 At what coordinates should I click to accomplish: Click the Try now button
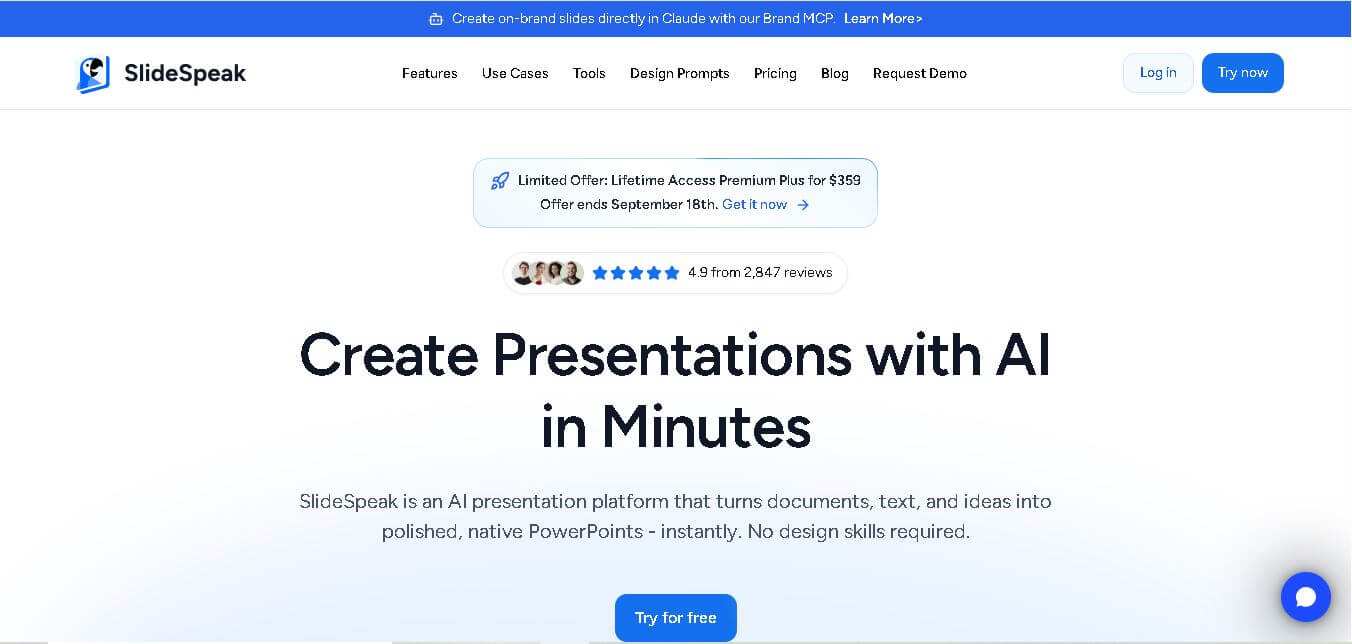click(1243, 73)
